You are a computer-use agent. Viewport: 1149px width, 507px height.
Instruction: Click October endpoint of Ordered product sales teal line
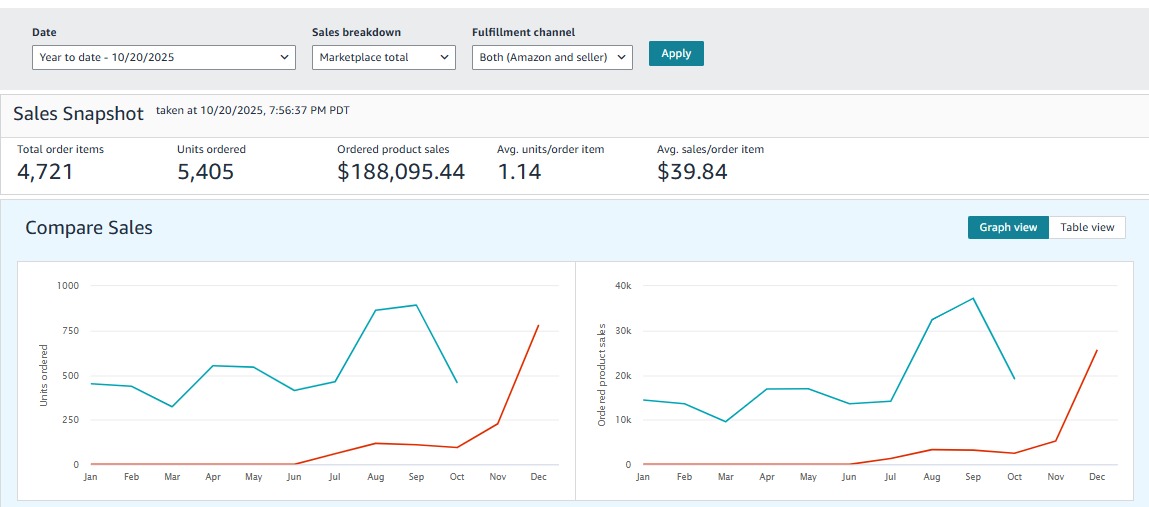[x=1014, y=378]
